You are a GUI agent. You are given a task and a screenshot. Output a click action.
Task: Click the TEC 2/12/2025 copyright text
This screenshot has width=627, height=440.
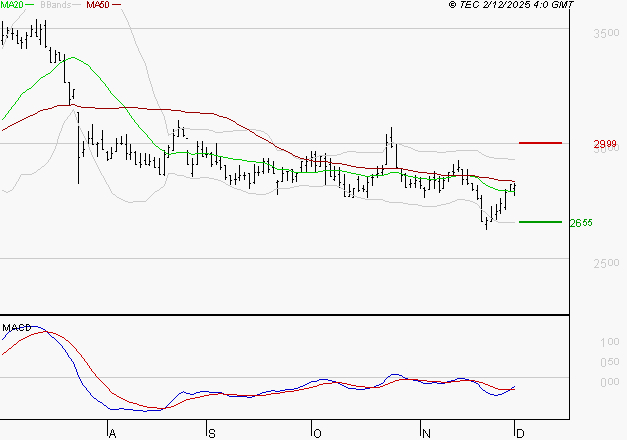pos(511,5)
